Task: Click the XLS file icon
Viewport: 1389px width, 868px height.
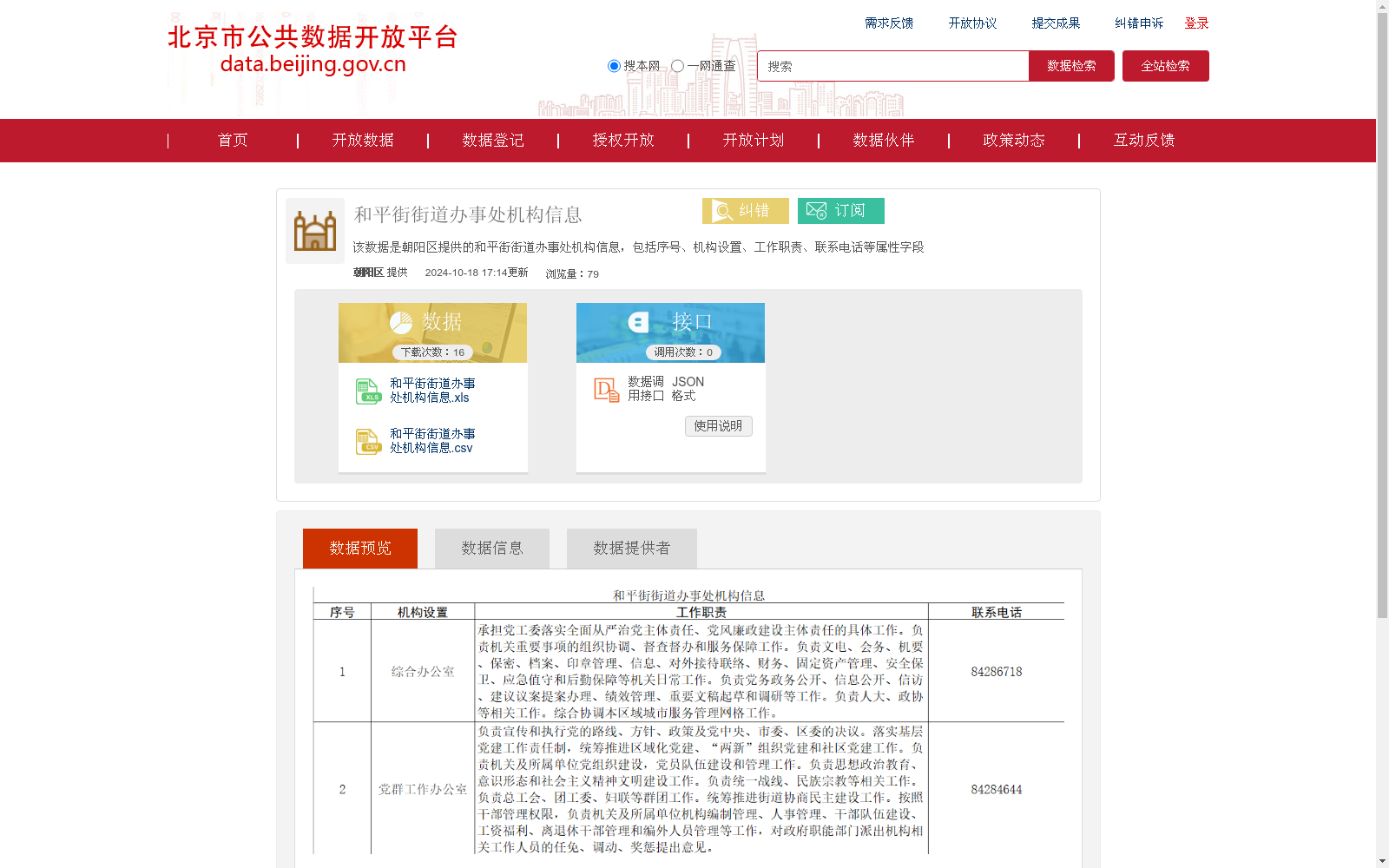Action: click(368, 391)
